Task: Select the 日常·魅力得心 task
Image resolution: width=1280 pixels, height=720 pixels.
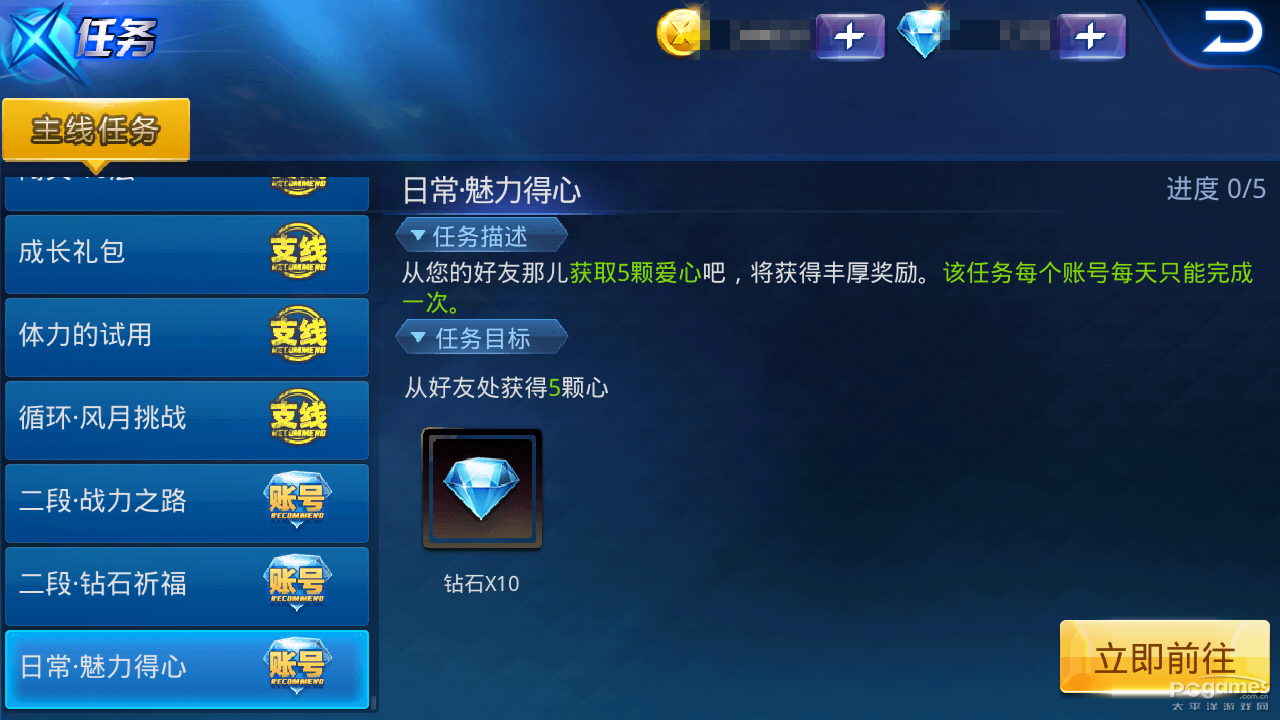Action: [x=187, y=668]
